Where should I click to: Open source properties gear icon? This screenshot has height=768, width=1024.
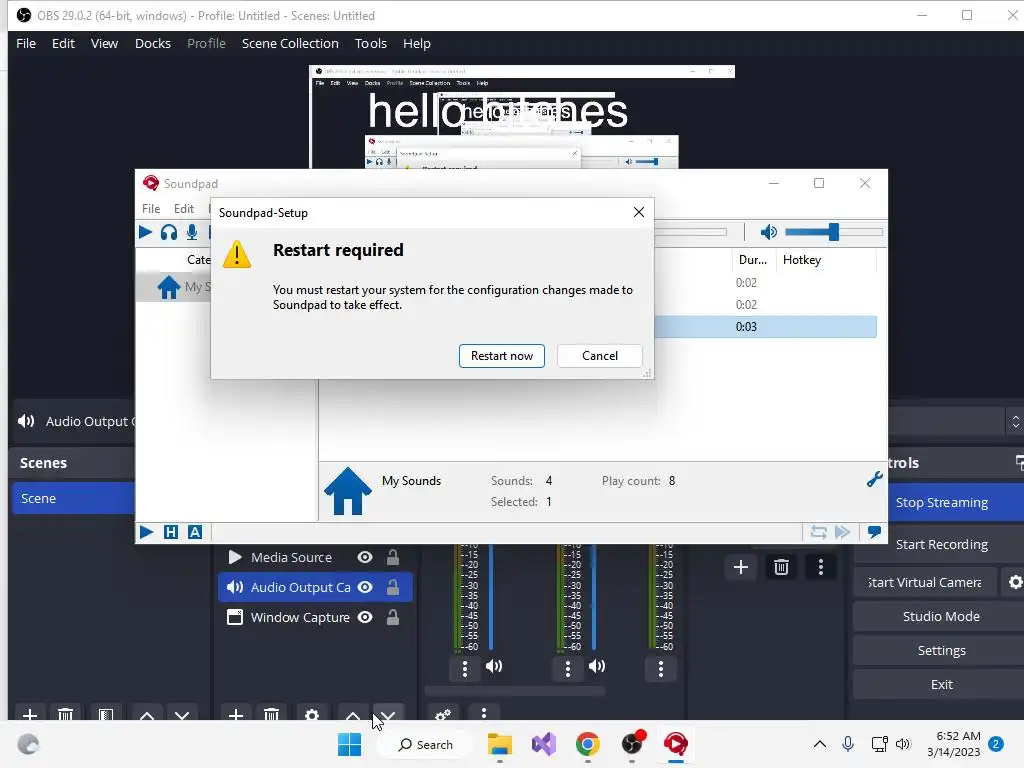(312, 714)
